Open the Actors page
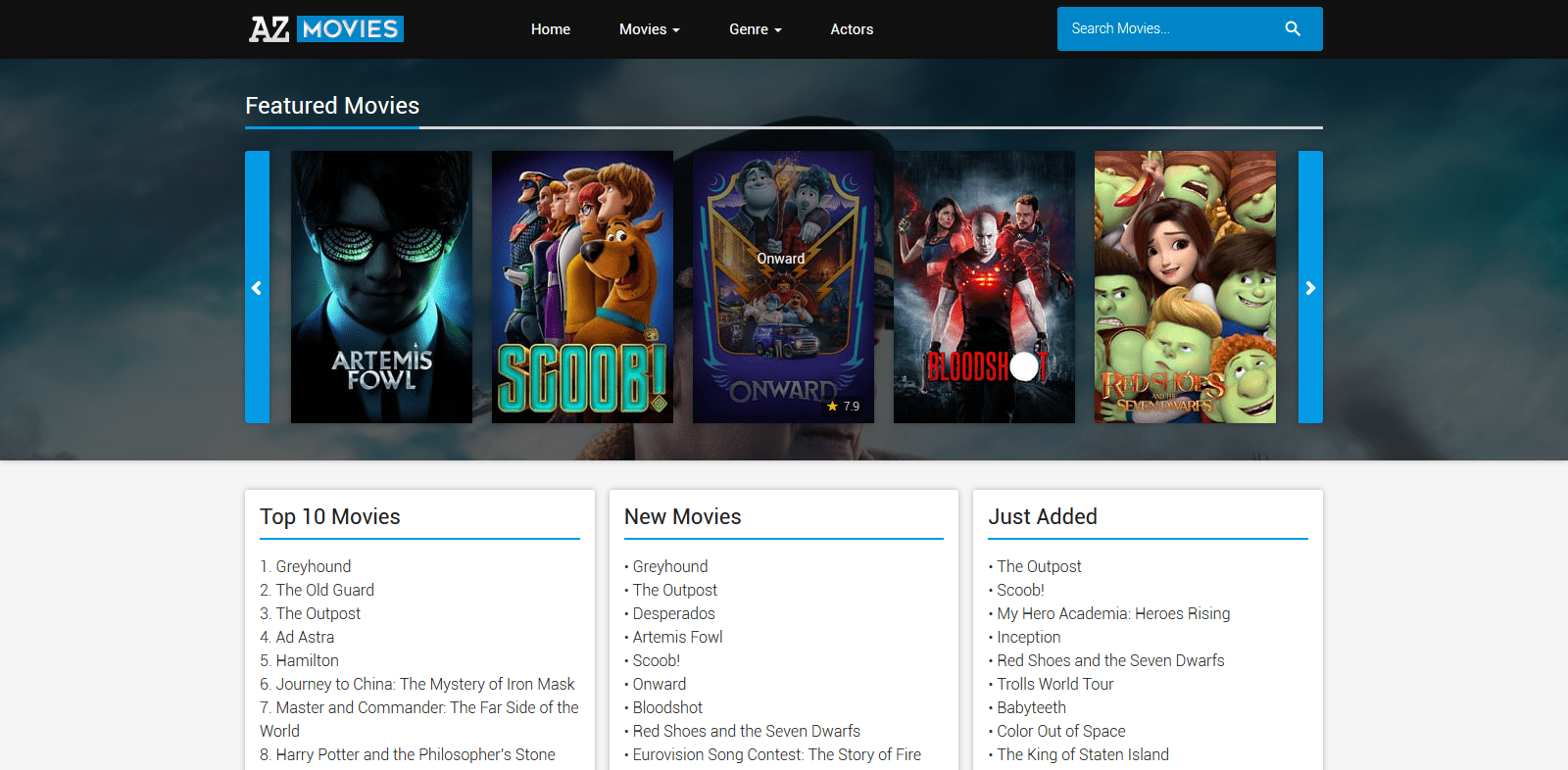 tap(852, 29)
